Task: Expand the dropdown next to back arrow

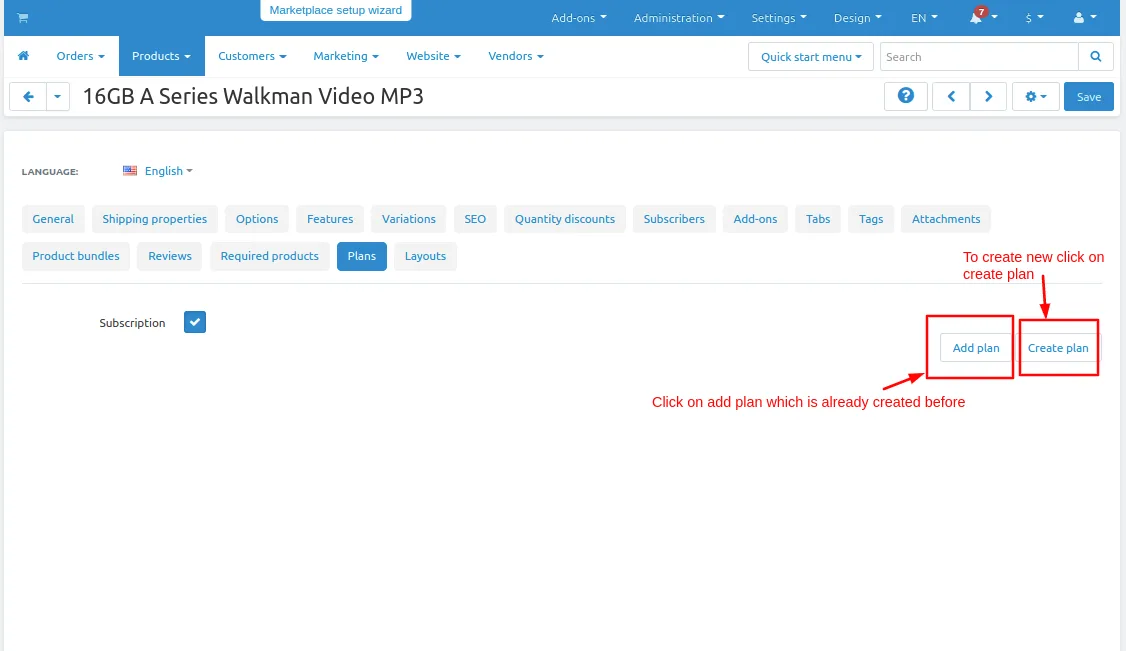Action: tap(57, 96)
